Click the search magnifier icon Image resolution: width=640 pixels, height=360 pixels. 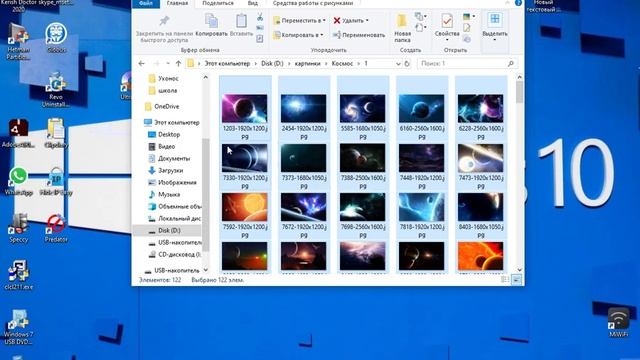[x=511, y=64]
